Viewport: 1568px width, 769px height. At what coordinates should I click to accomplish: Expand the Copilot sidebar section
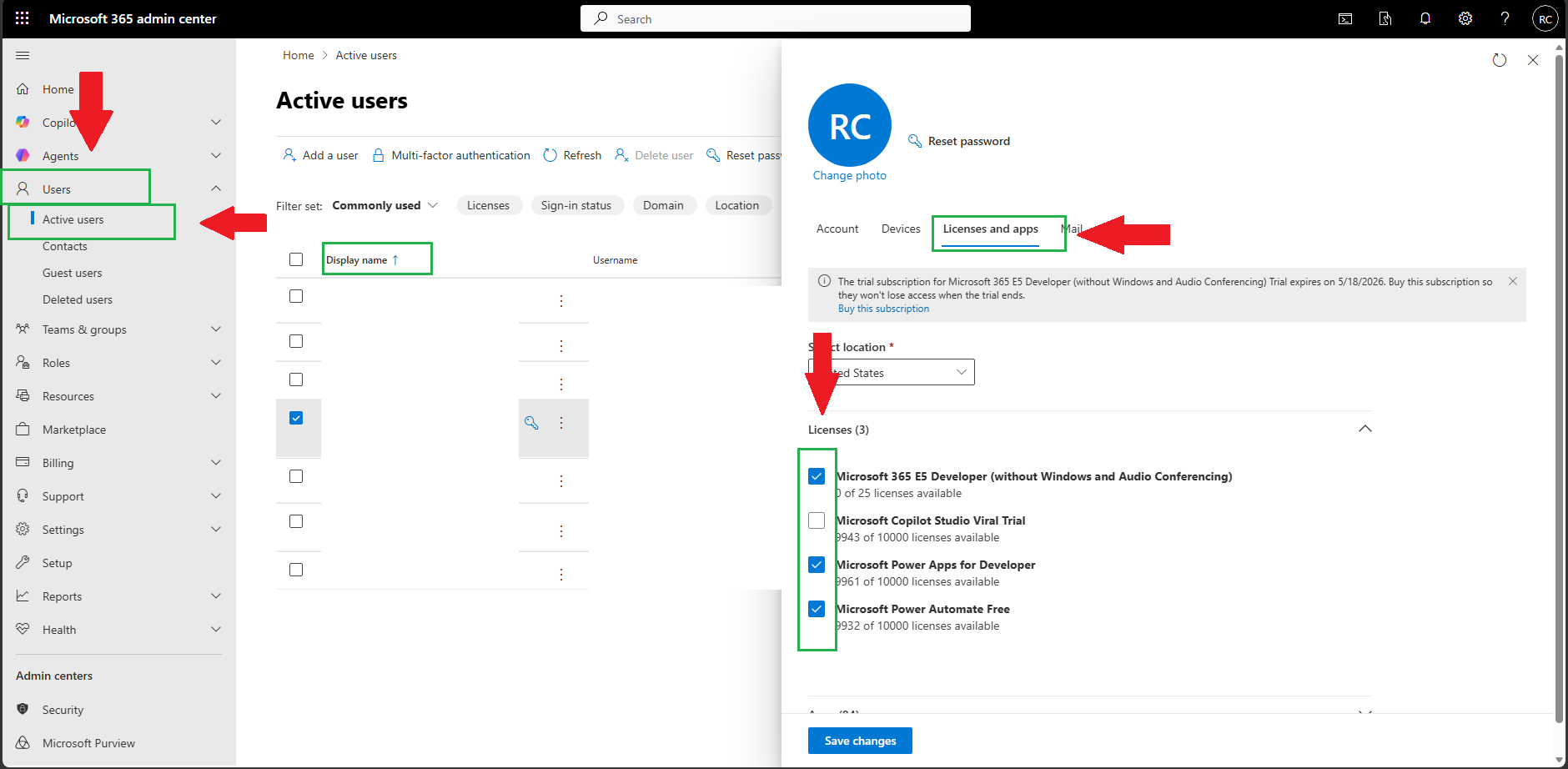tap(216, 123)
